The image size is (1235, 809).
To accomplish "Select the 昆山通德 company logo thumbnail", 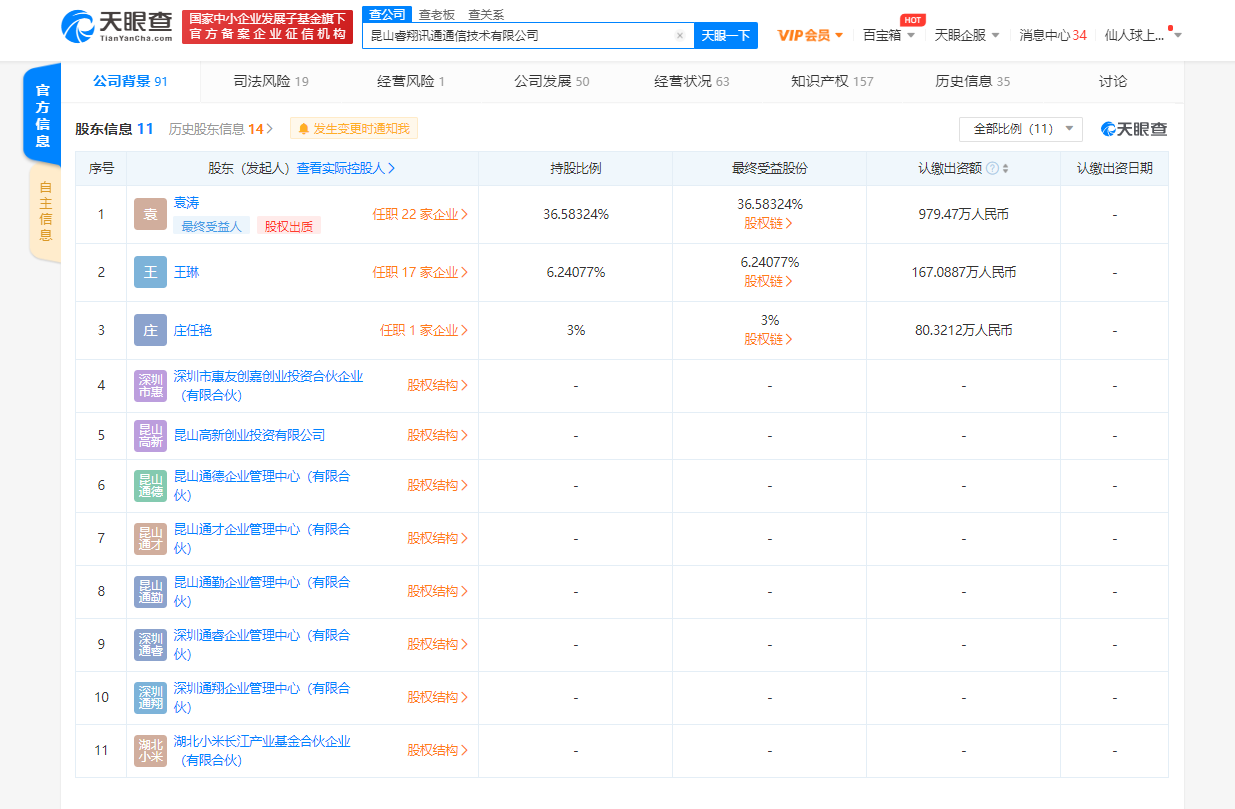I will (150, 486).
